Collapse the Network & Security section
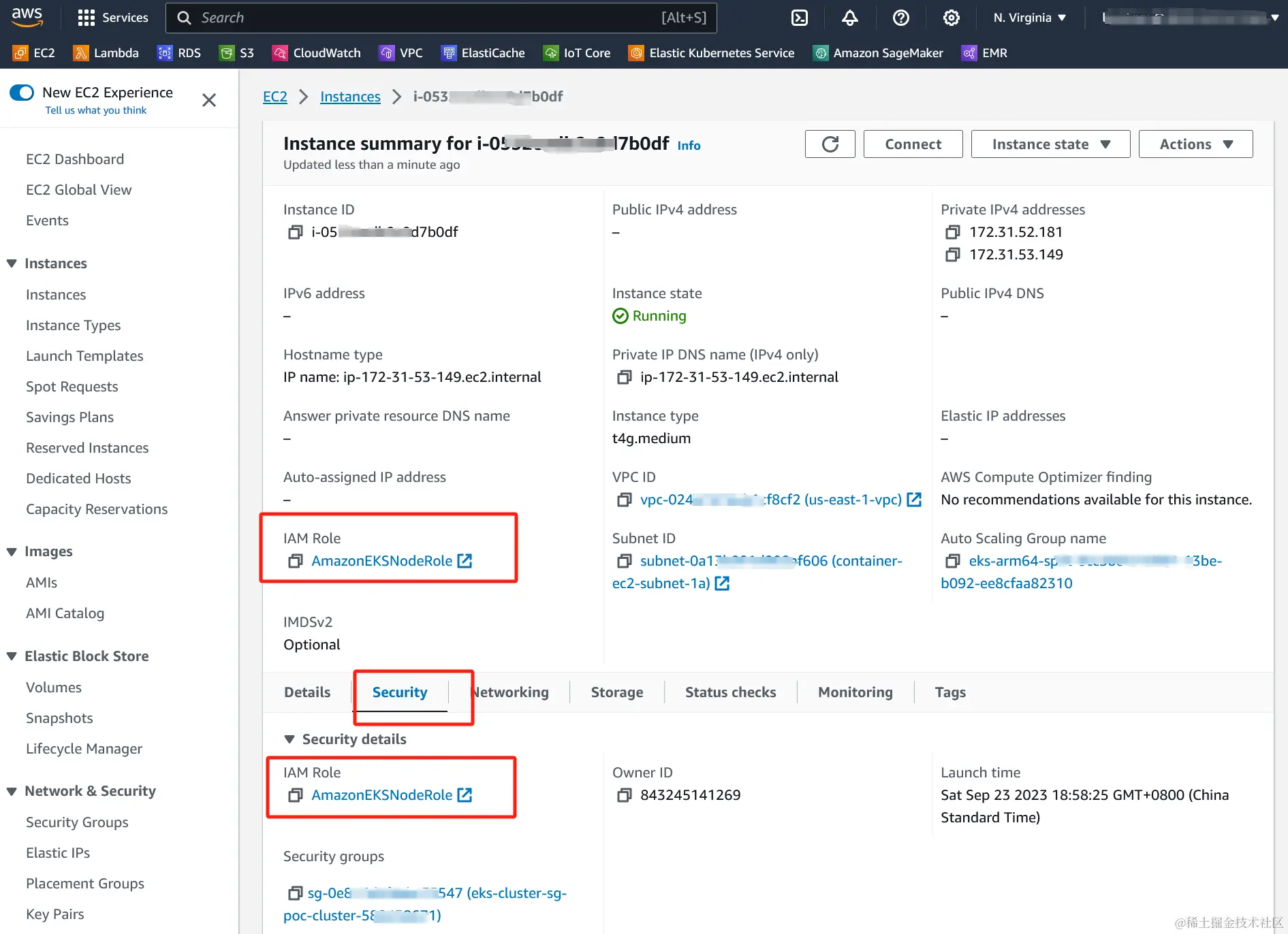Screen dimensions: 1288x934 (12, 791)
